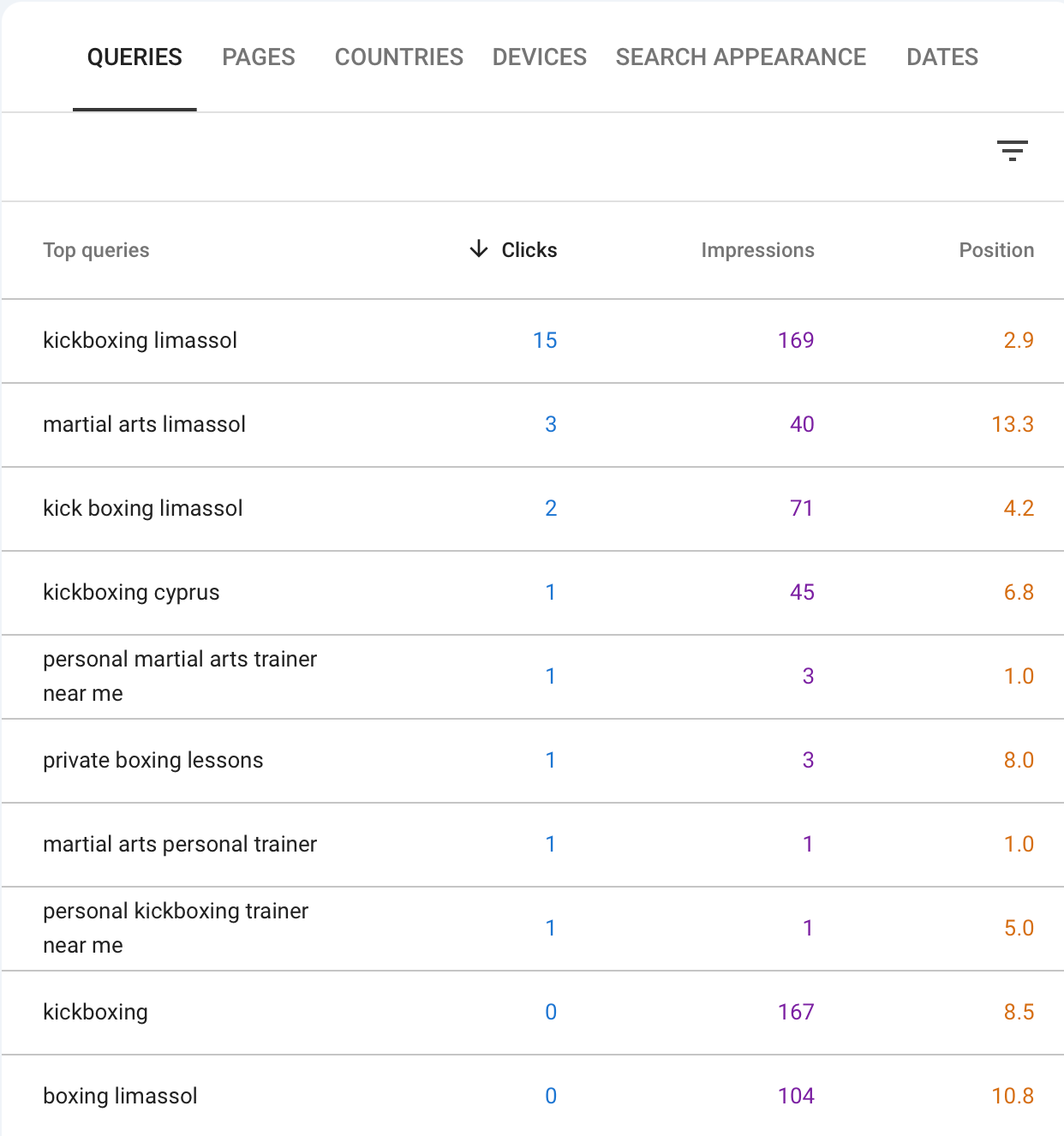This screenshot has height=1136, width=1064.
Task: Open the DEVICES report tab
Action: [x=539, y=57]
